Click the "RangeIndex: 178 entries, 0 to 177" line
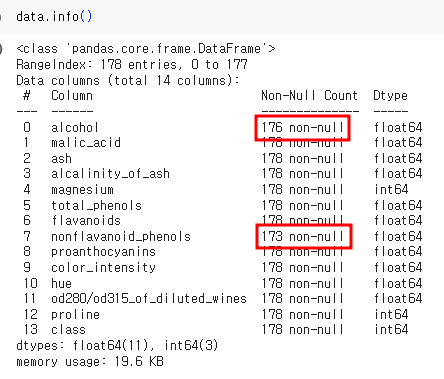This screenshot has height=379, width=444. [132, 64]
